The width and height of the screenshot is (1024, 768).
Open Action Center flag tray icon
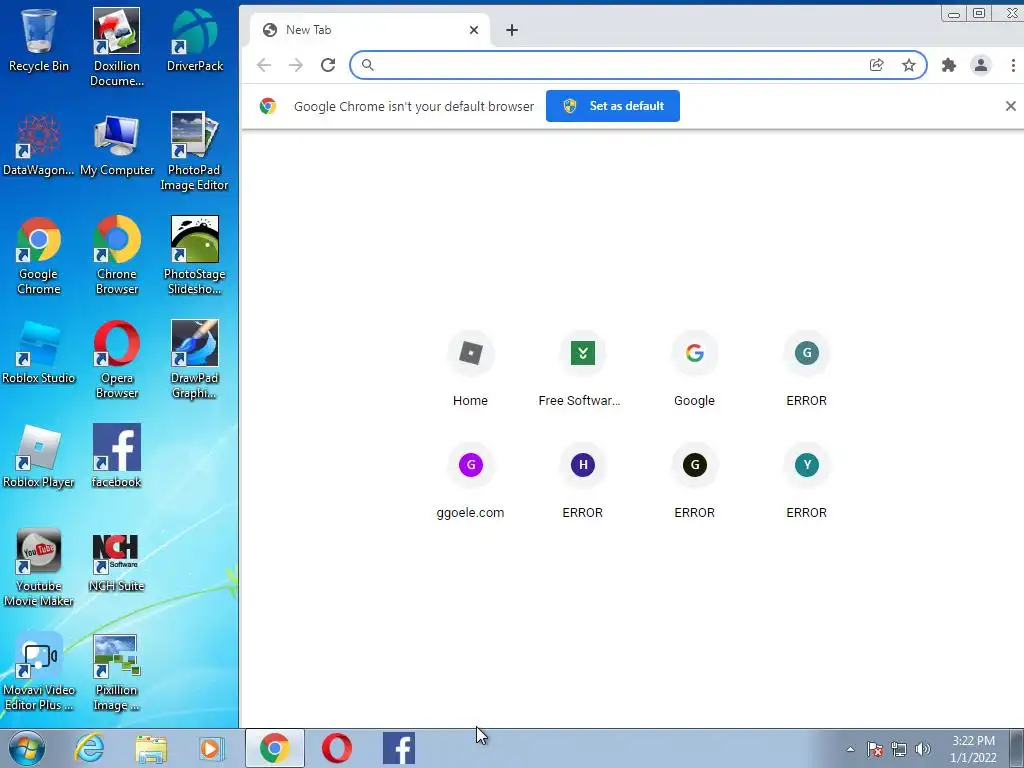(875, 749)
